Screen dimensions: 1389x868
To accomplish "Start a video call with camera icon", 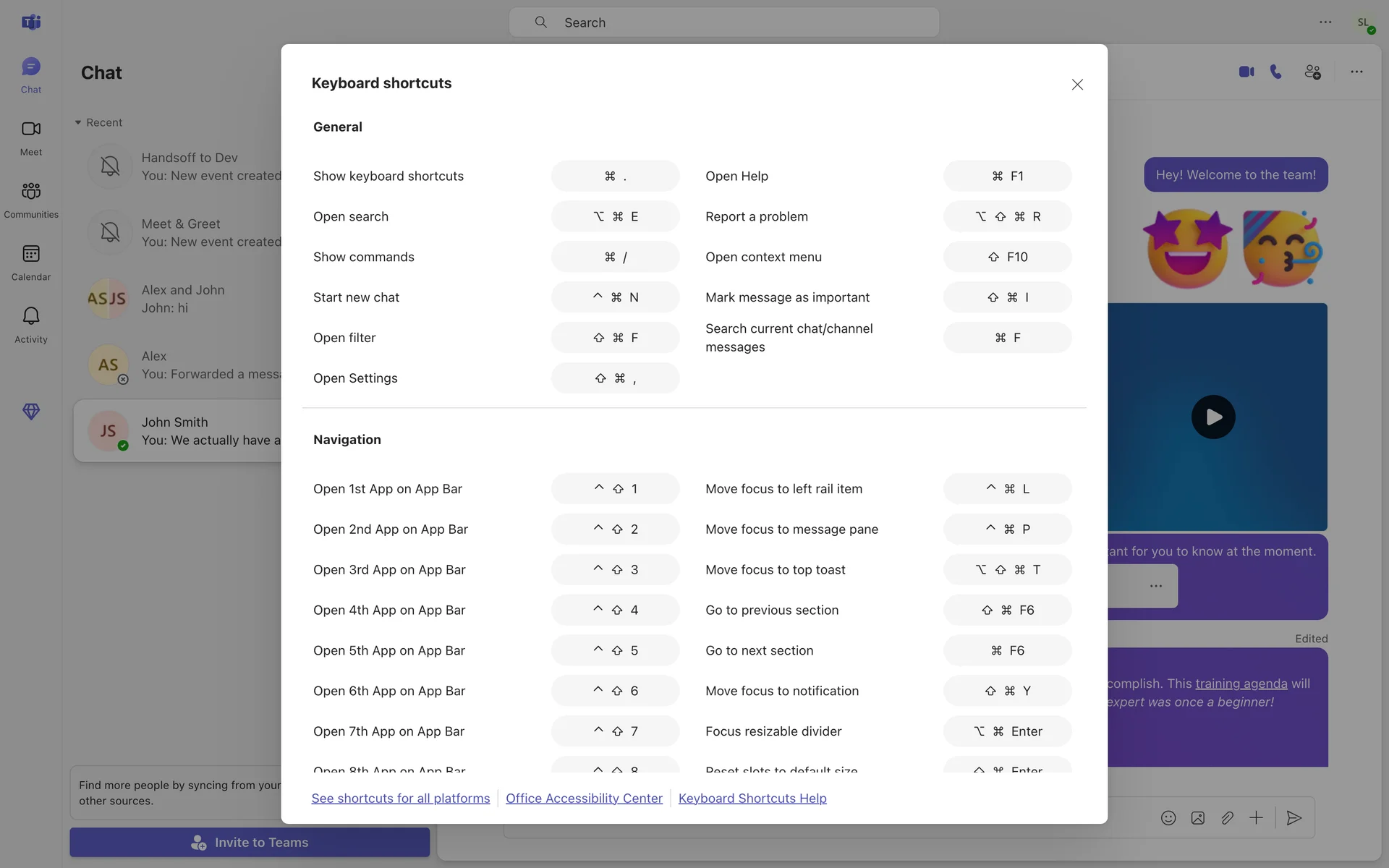I will click(1246, 72).
